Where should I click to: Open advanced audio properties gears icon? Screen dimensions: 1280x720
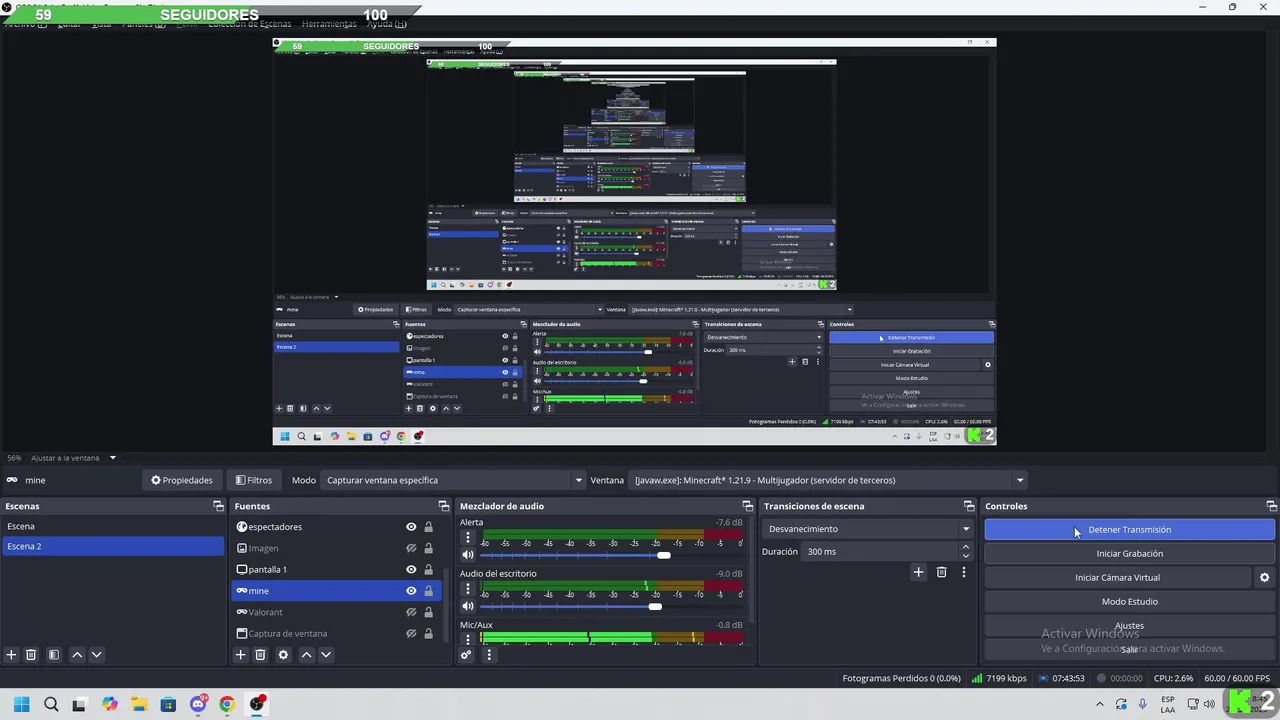coord(466,655)
